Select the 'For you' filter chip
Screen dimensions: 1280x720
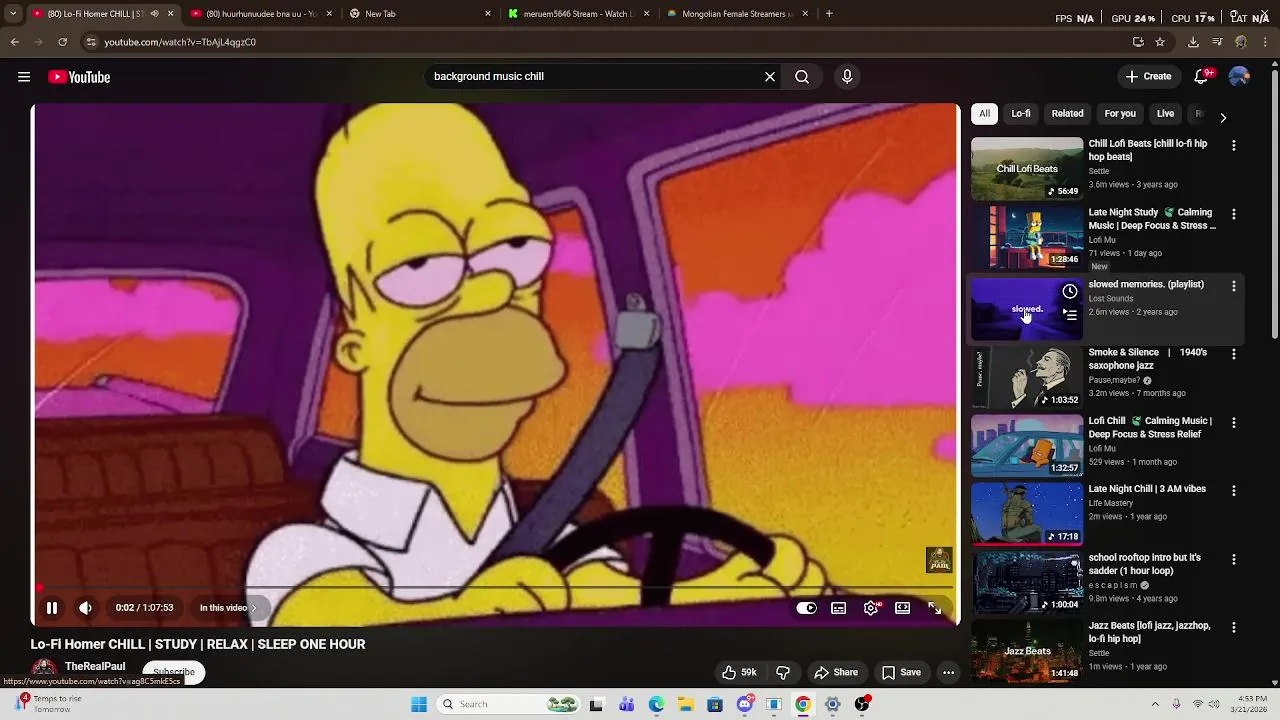1120,114
